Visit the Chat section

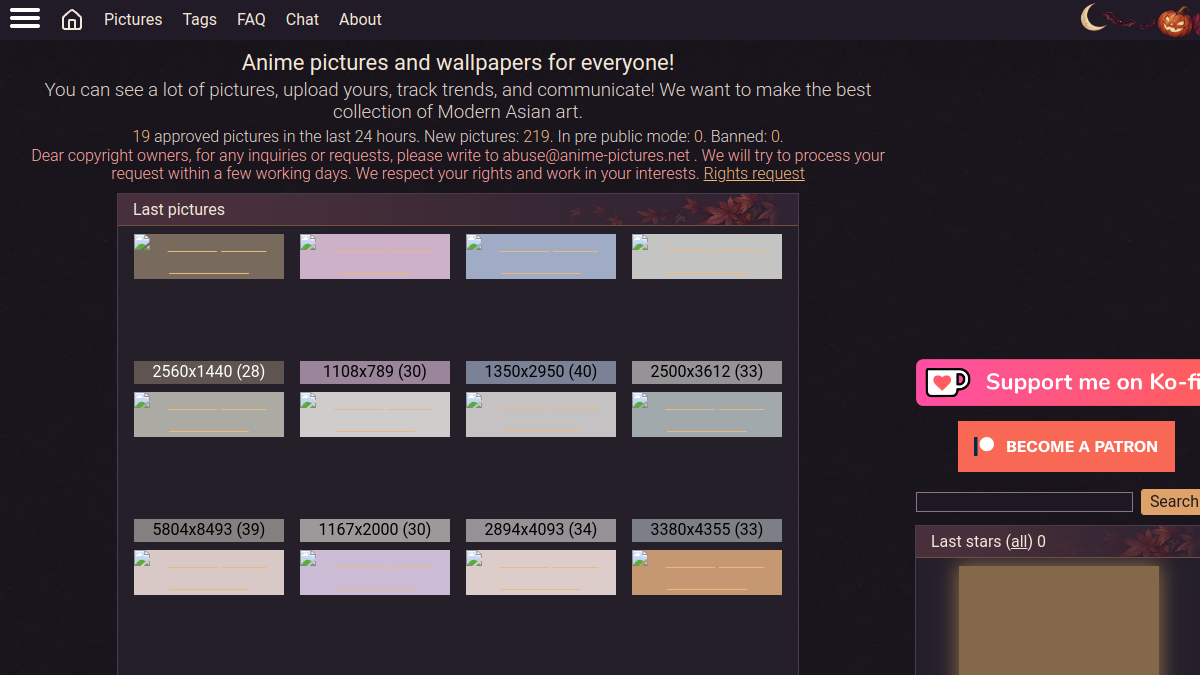coord(302,19)
